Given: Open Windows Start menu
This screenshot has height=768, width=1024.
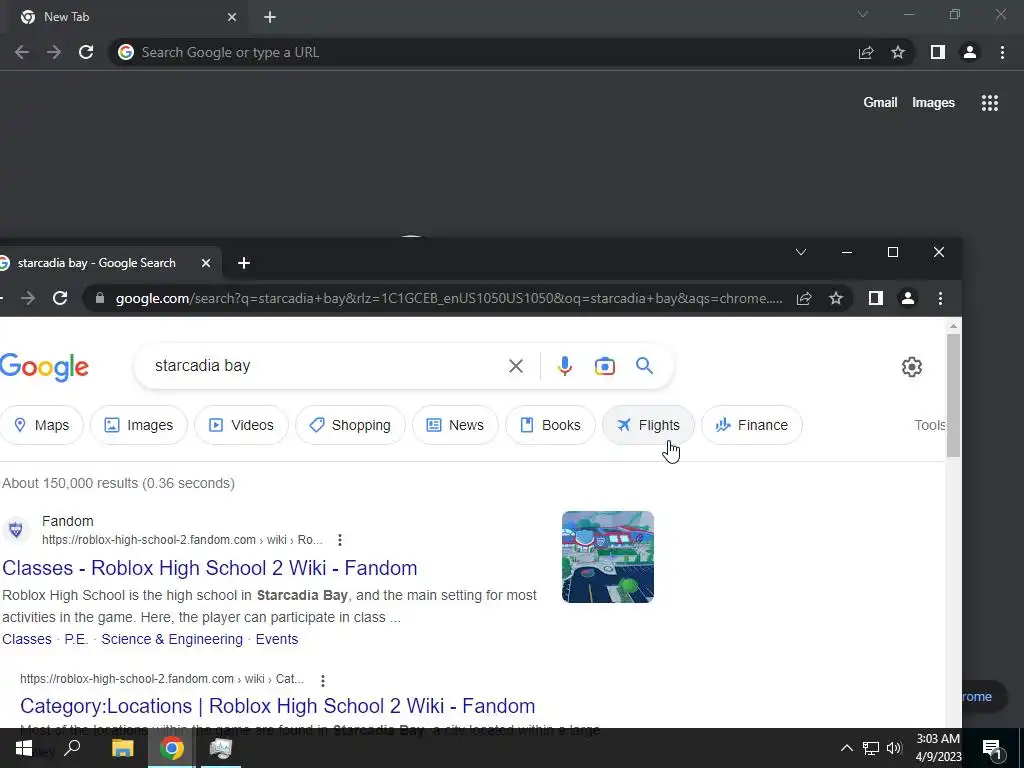Looking at the screenshot, I should (24, 748).
